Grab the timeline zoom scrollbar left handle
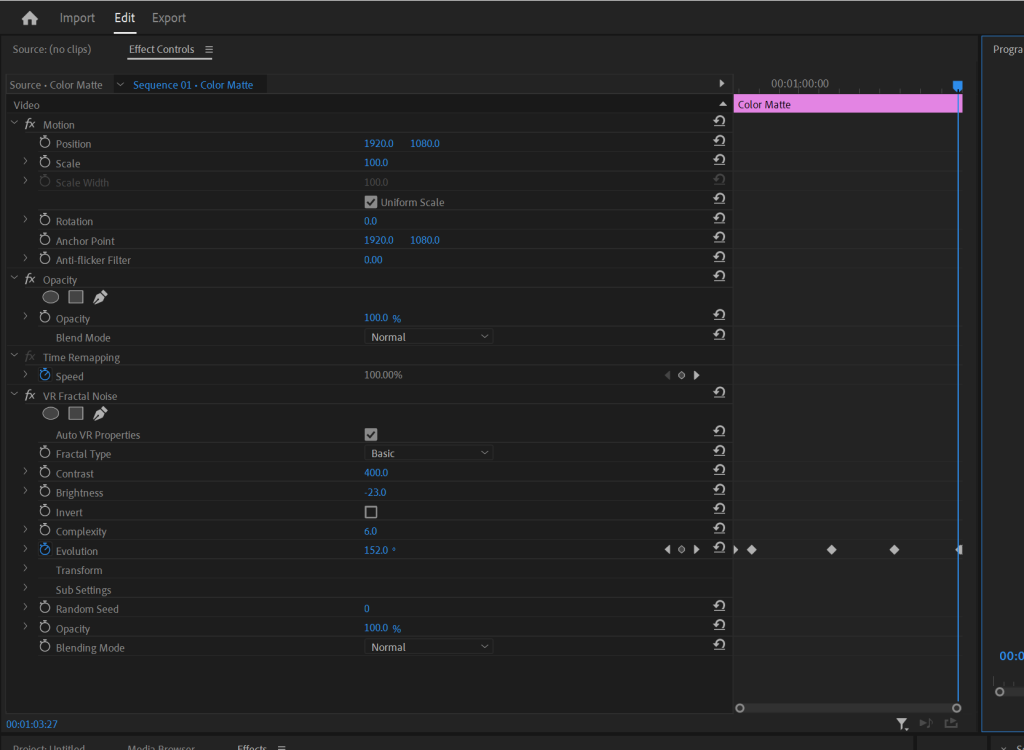The image size is (1024, 750). 740,708
